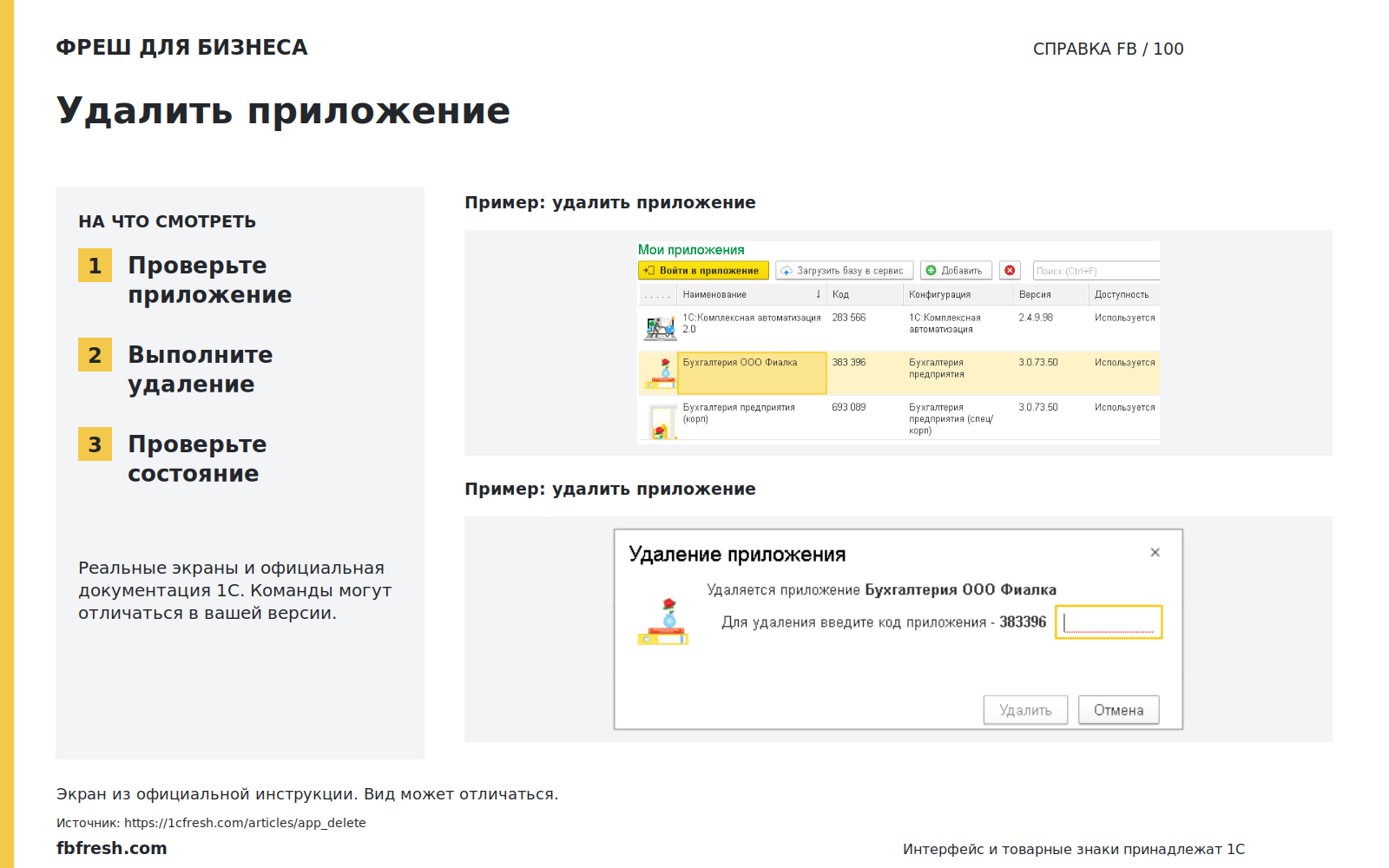Click the 'Мои приложения' heading
This screenshot has width=1389, height=868.
(x=691, y=250)
